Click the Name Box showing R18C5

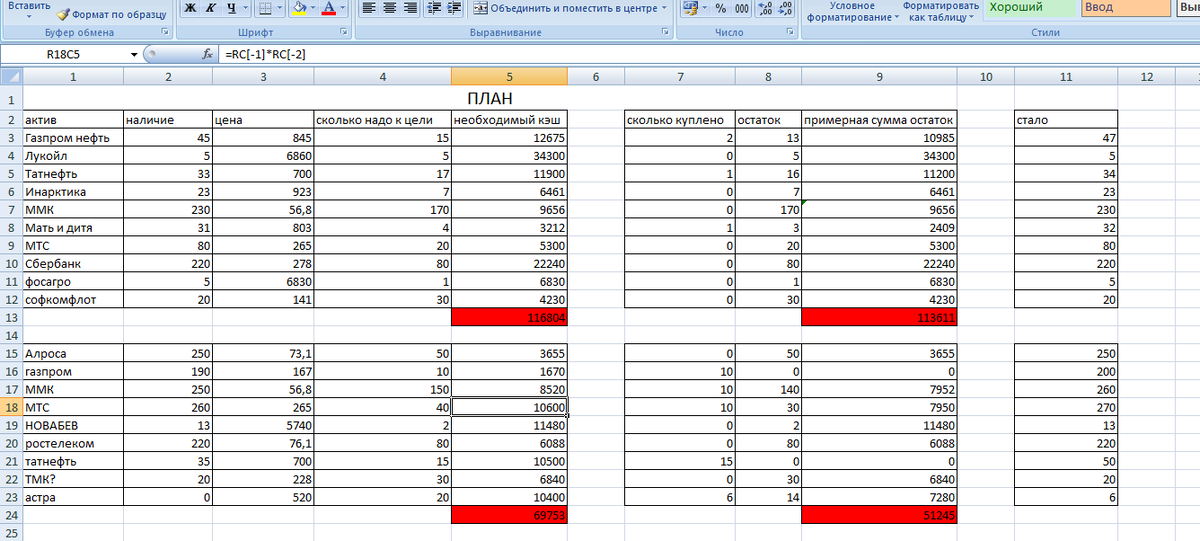66,54
